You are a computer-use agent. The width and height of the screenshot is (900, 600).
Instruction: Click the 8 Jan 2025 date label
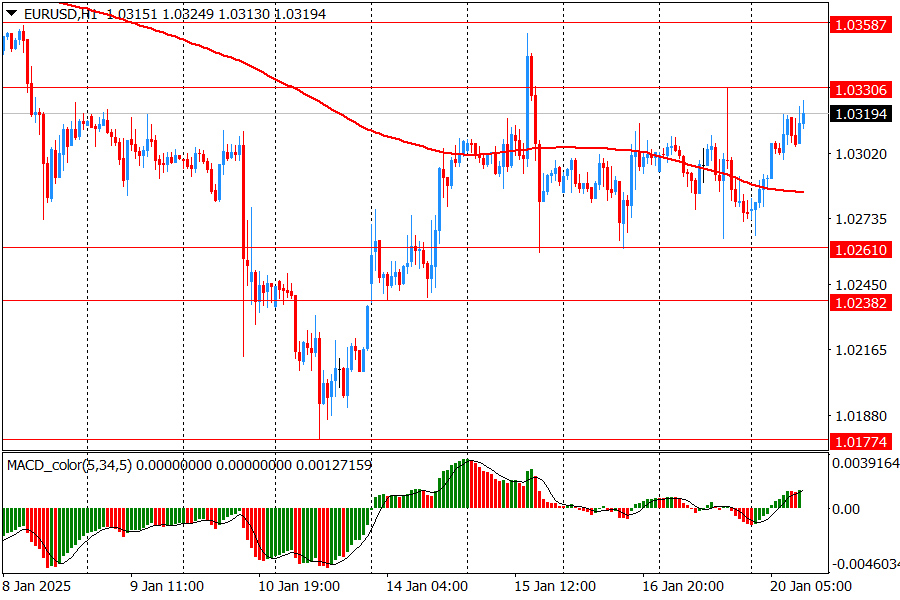click(x=37, y=586)
